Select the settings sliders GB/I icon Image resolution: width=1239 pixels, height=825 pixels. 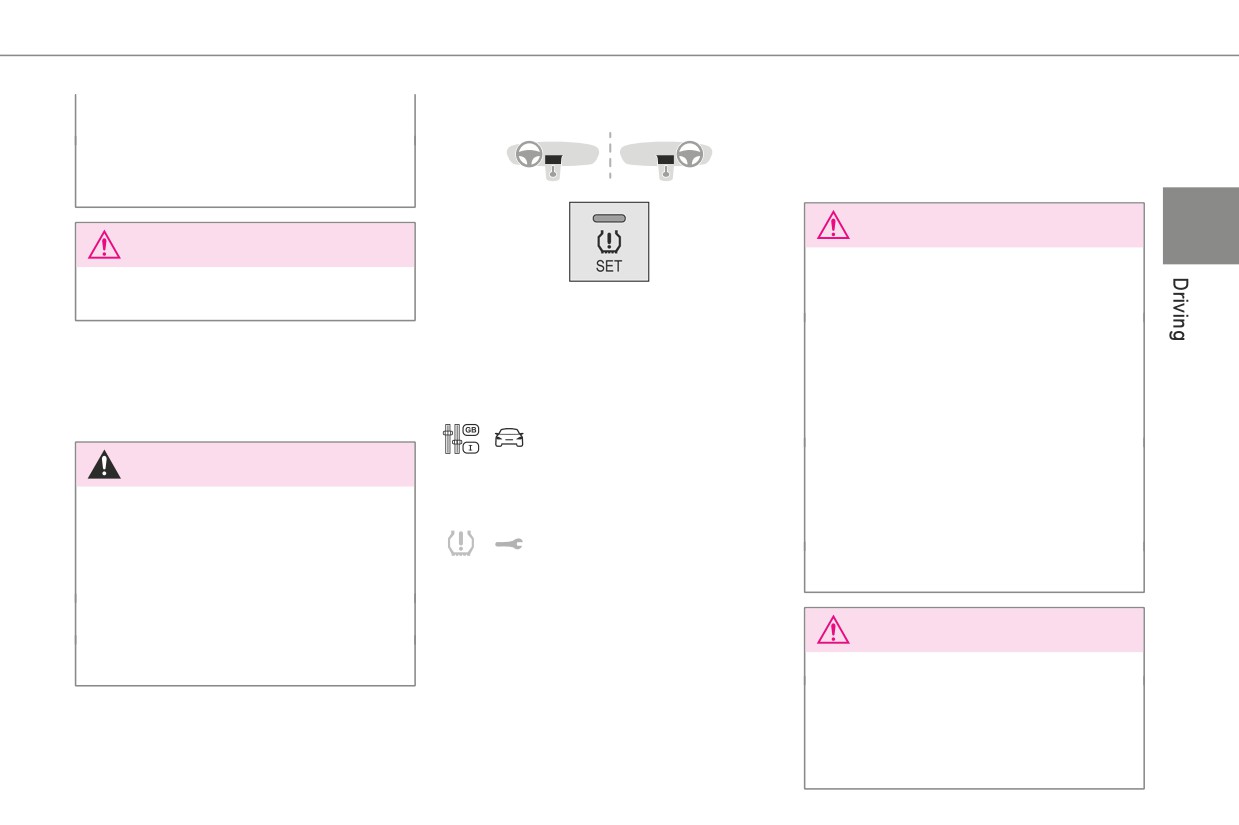(460, 439)
